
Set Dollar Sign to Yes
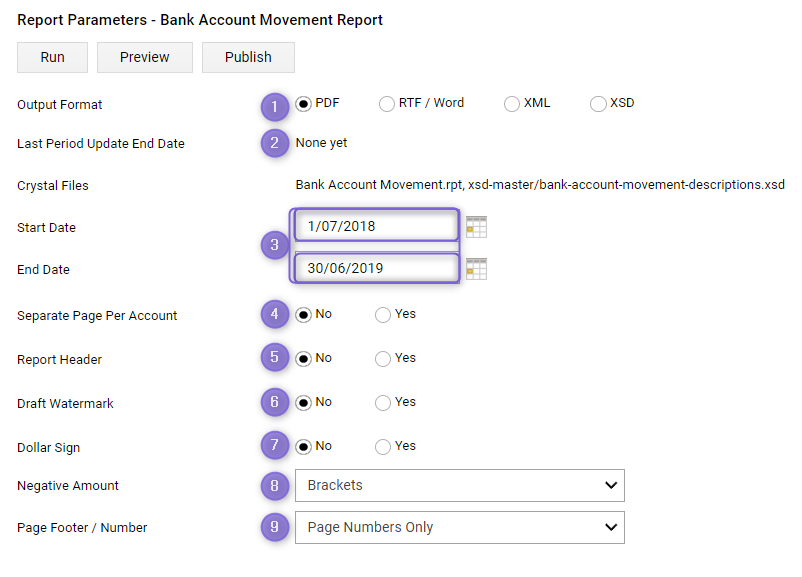coord(383,447)
